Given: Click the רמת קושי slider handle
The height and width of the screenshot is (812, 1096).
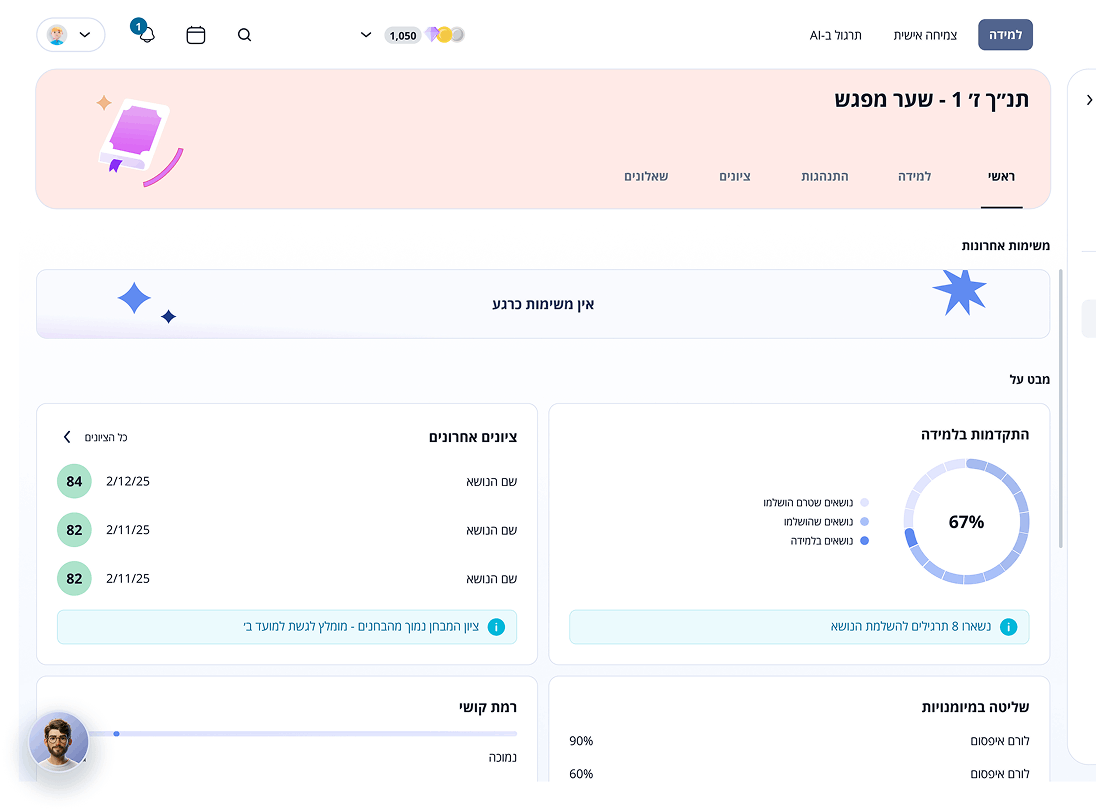Looking at the screenshot, I should pyautogui.click(x=116, y=734).
